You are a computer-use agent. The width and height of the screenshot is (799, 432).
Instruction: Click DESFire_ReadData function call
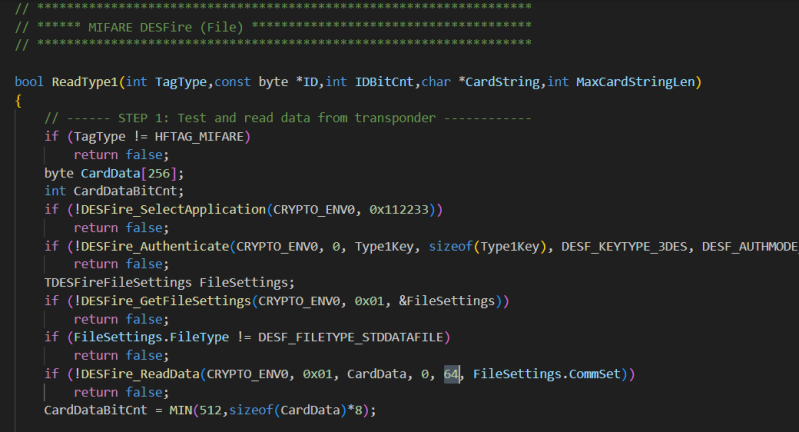140,374
